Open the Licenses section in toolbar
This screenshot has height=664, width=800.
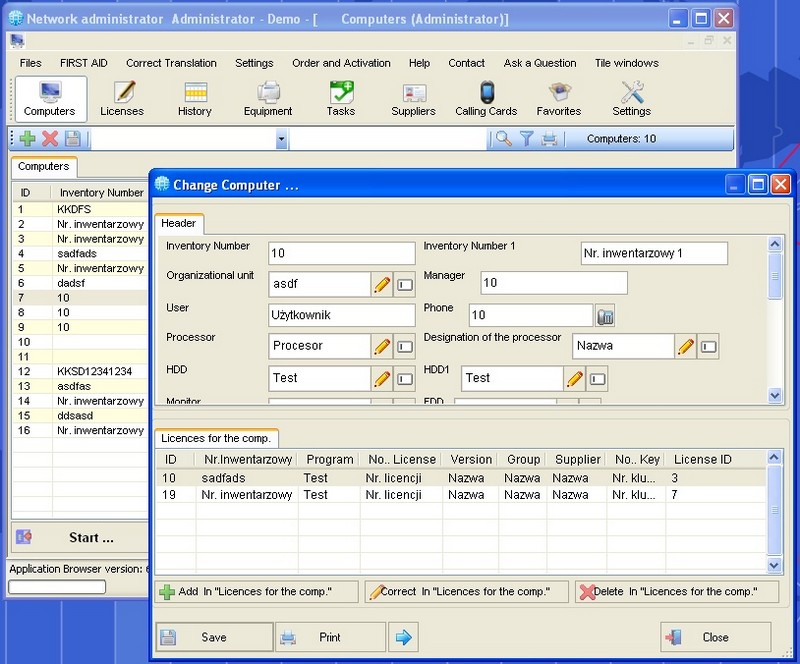tap(122, 99)
